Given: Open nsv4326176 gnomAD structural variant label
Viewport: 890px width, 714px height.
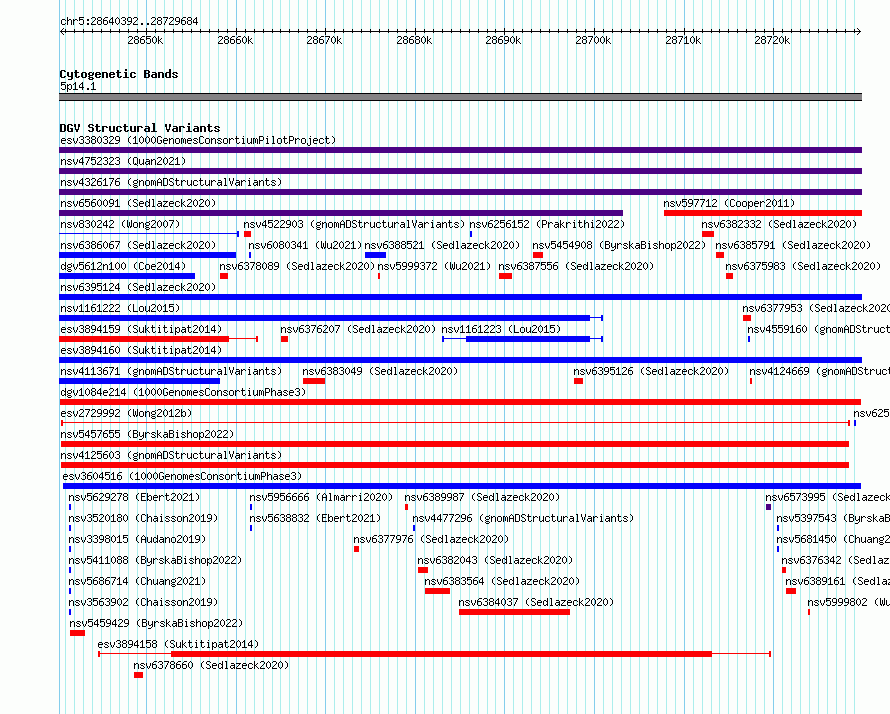Looking at the screenshot, I should click(x=171, y=182).
